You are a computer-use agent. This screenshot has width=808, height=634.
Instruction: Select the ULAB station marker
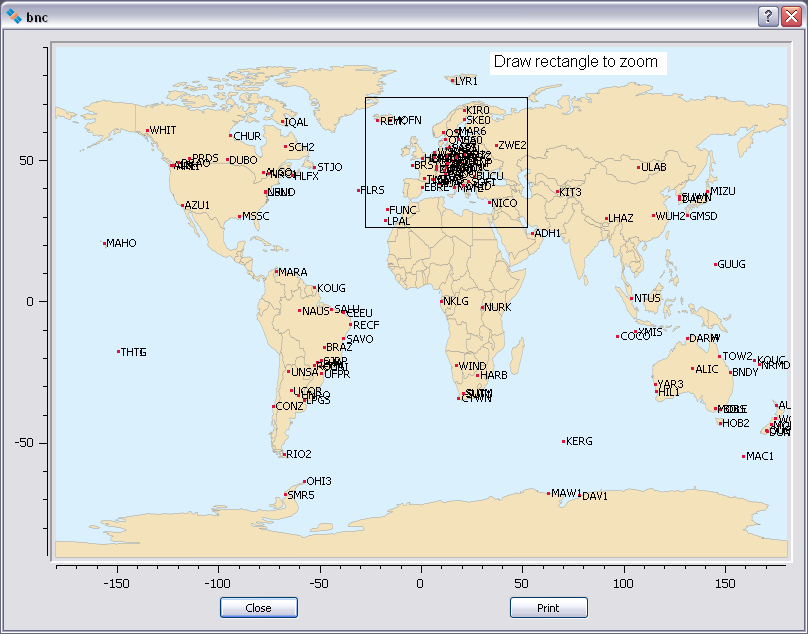click(x=639, y=167)
